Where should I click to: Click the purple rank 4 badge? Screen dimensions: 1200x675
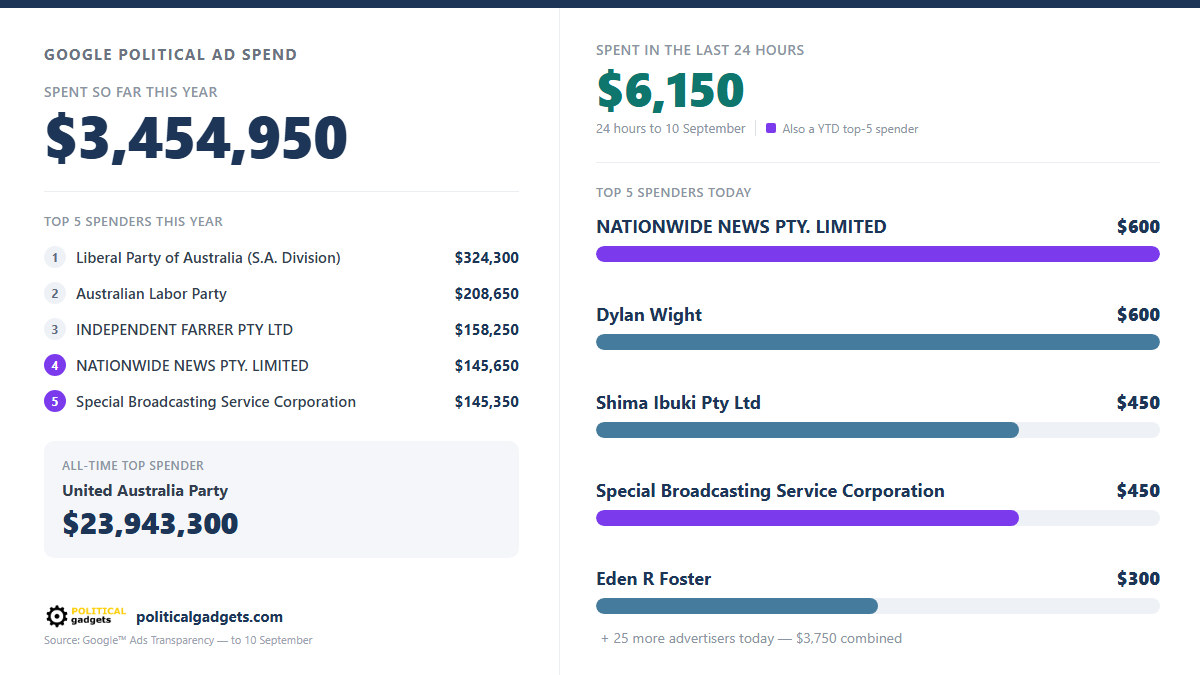click(x=55, y=366)
